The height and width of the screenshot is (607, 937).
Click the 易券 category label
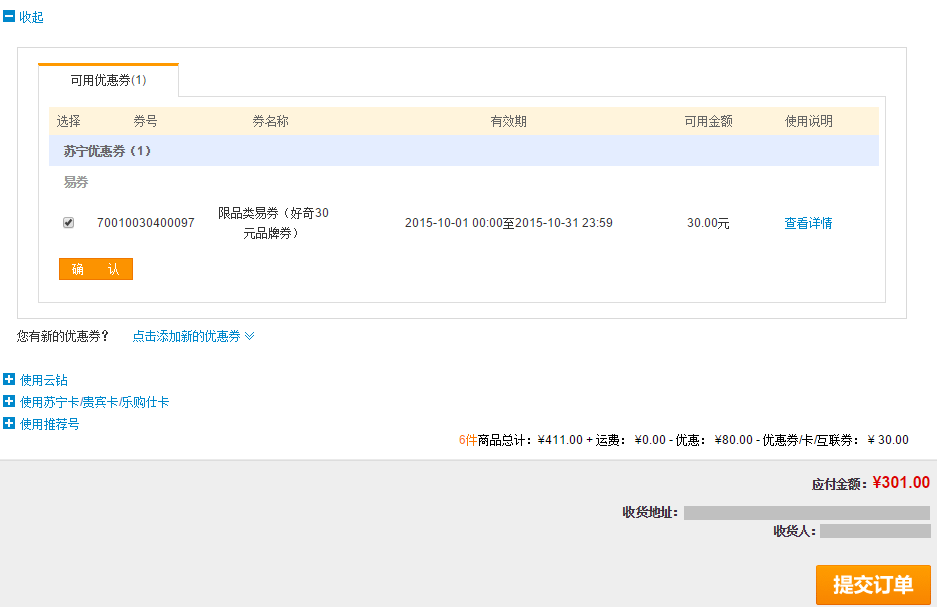76,182
